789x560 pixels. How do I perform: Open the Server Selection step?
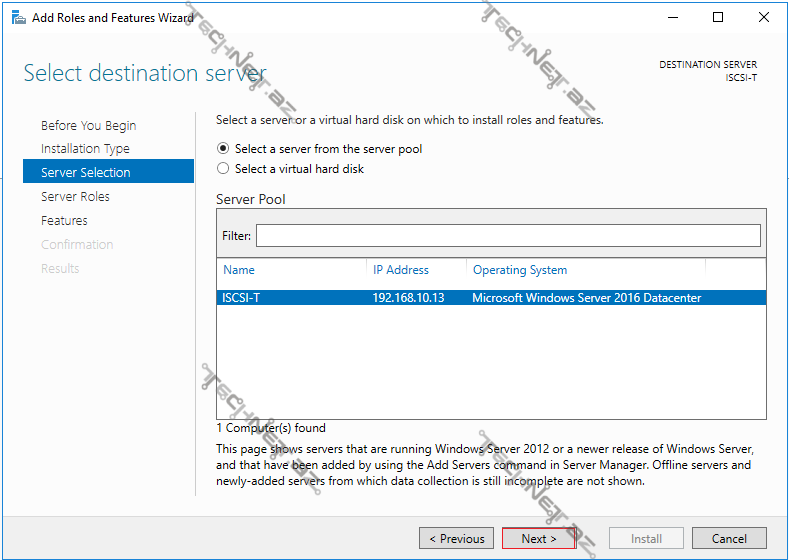(x=85, y=173)
